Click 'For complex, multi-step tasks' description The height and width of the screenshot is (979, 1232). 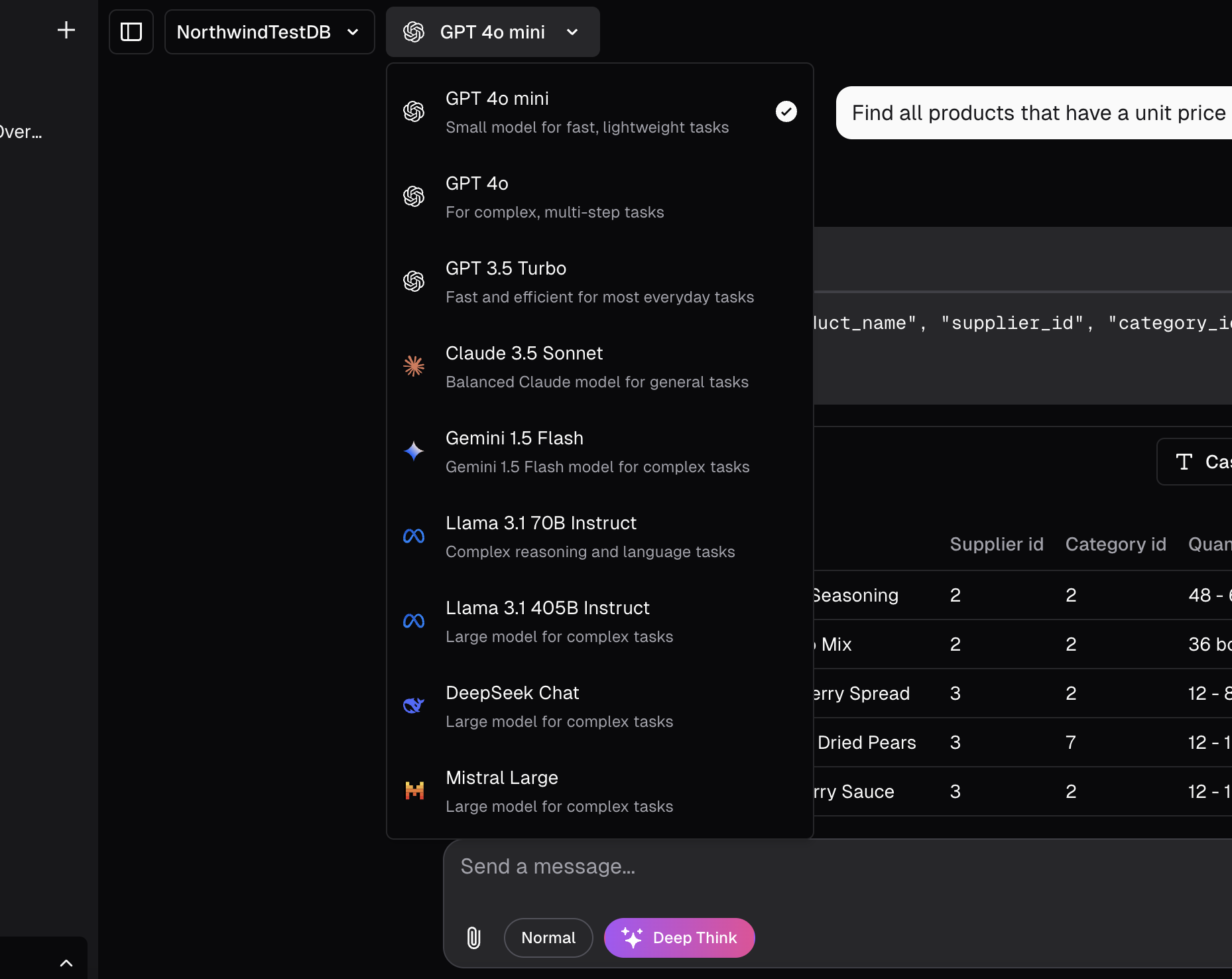[x=555, y=212]
